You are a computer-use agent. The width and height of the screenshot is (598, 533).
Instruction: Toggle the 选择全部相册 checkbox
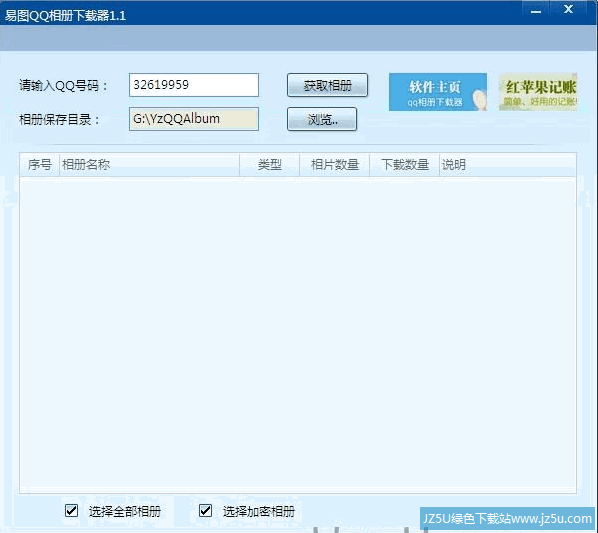(72, 511)
